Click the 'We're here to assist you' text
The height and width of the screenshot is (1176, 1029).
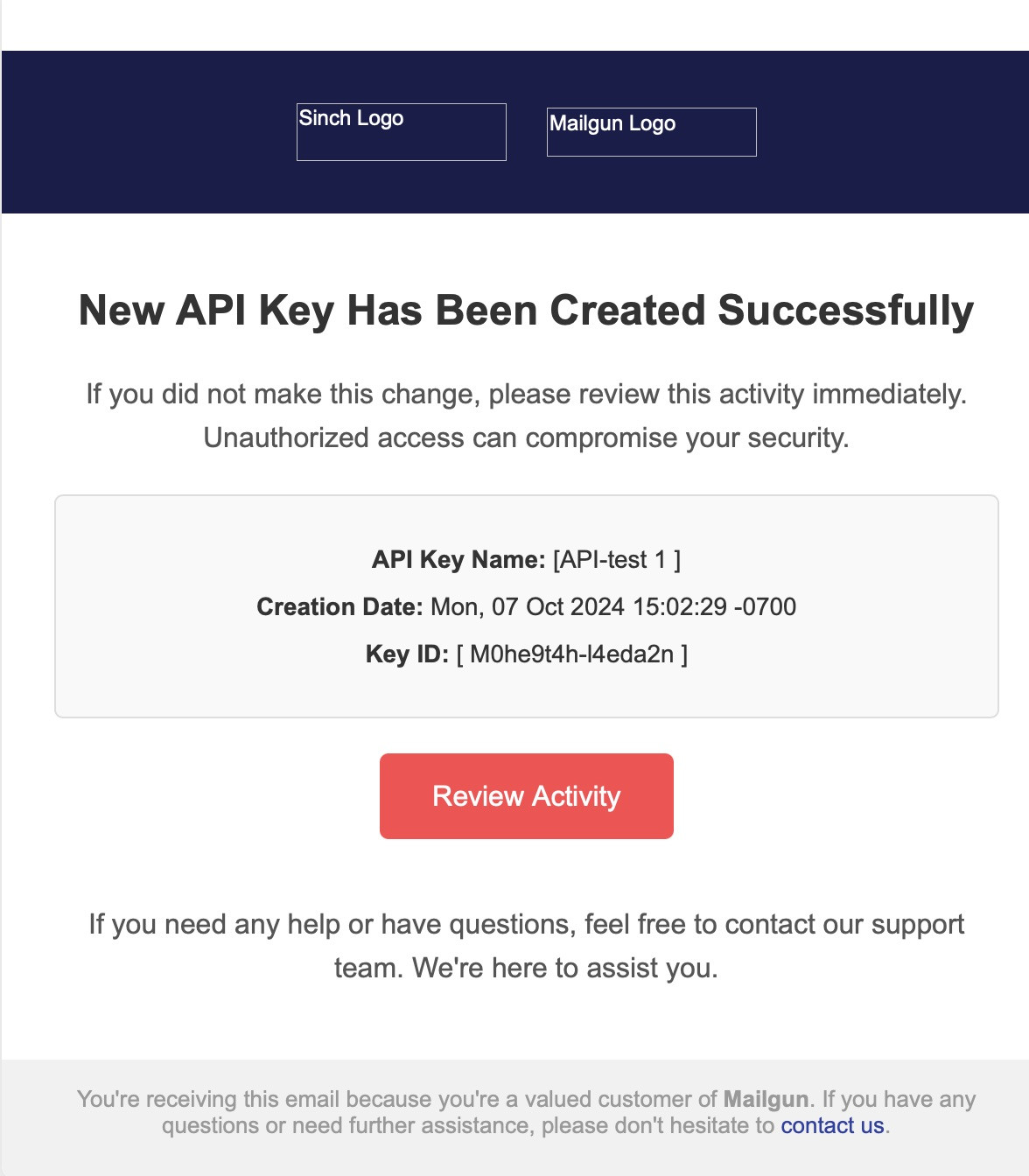pyautogui.click(x=565, y=969)
